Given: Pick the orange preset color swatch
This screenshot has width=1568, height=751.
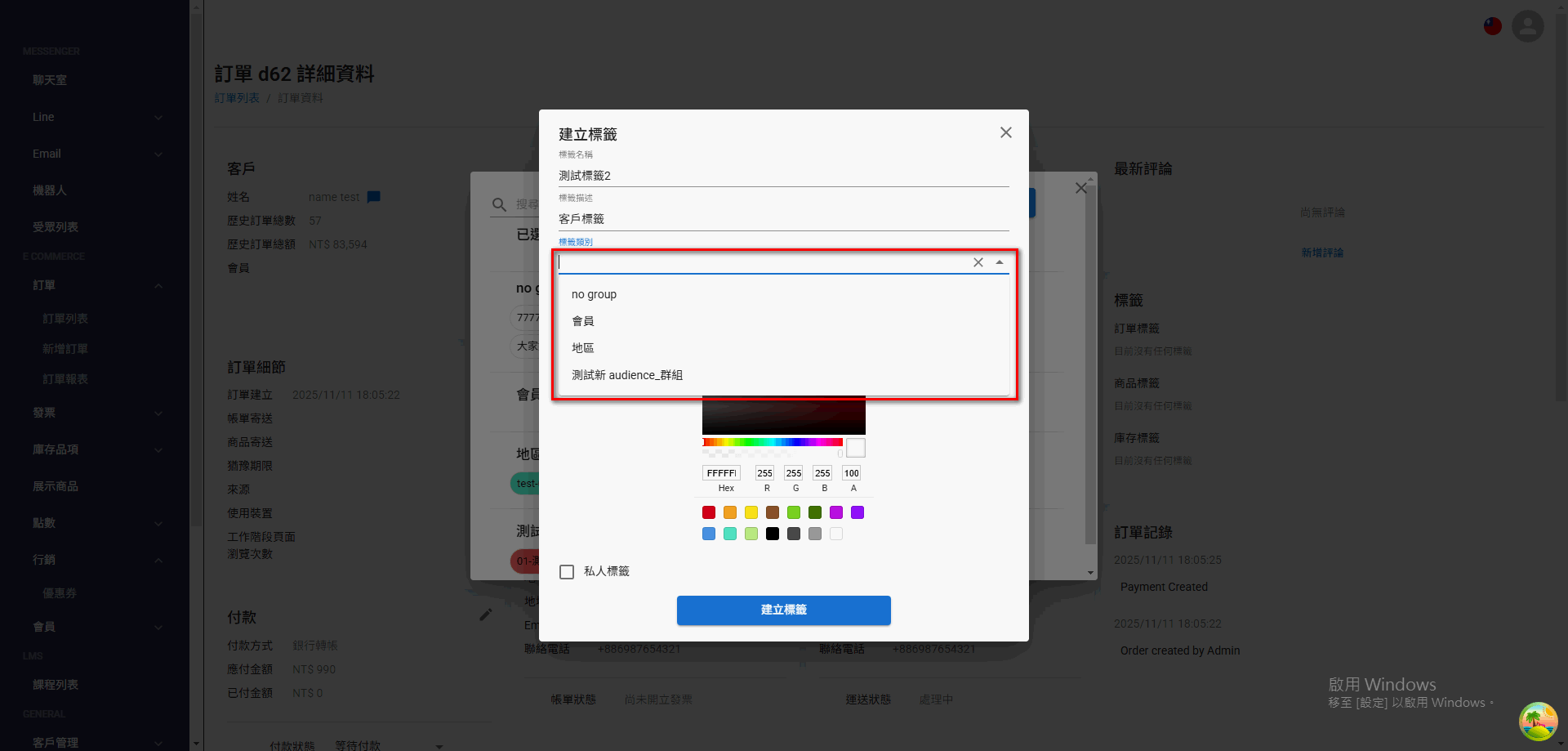Looking at the screenshot, I should point(730,512).
